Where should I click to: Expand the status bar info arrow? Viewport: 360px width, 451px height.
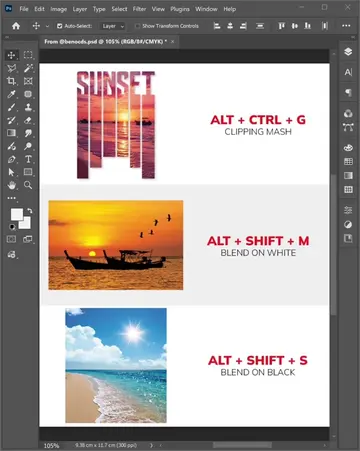(152, 445)
